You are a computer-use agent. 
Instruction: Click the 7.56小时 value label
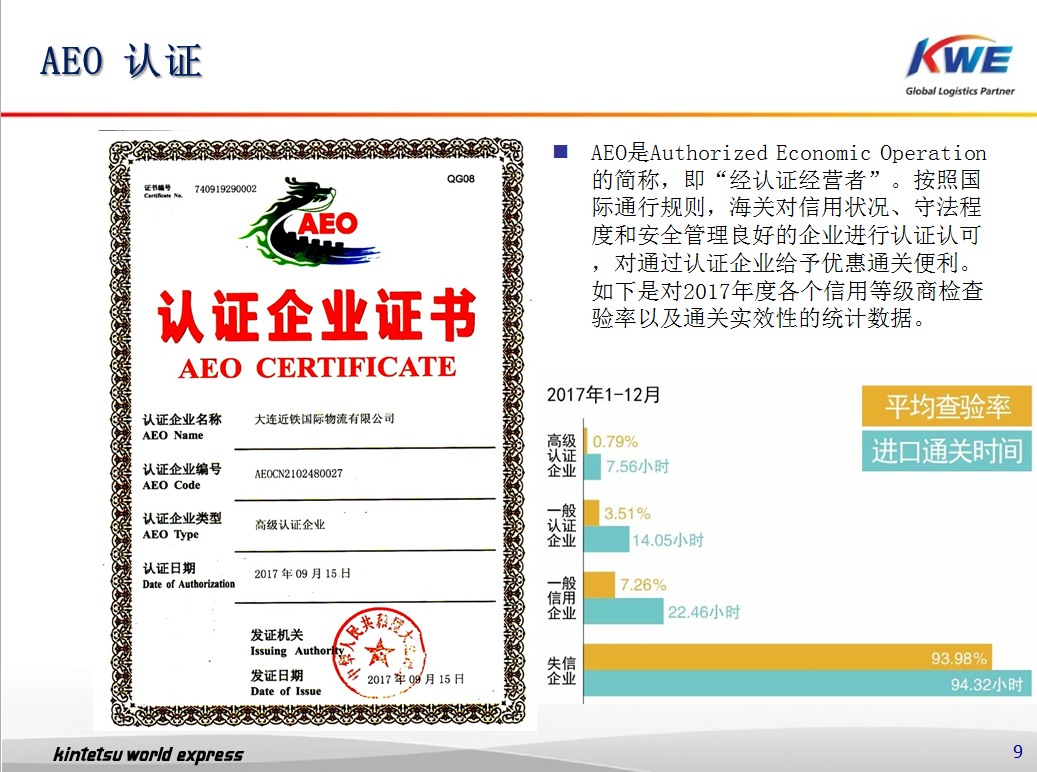[x=638, y=467]
